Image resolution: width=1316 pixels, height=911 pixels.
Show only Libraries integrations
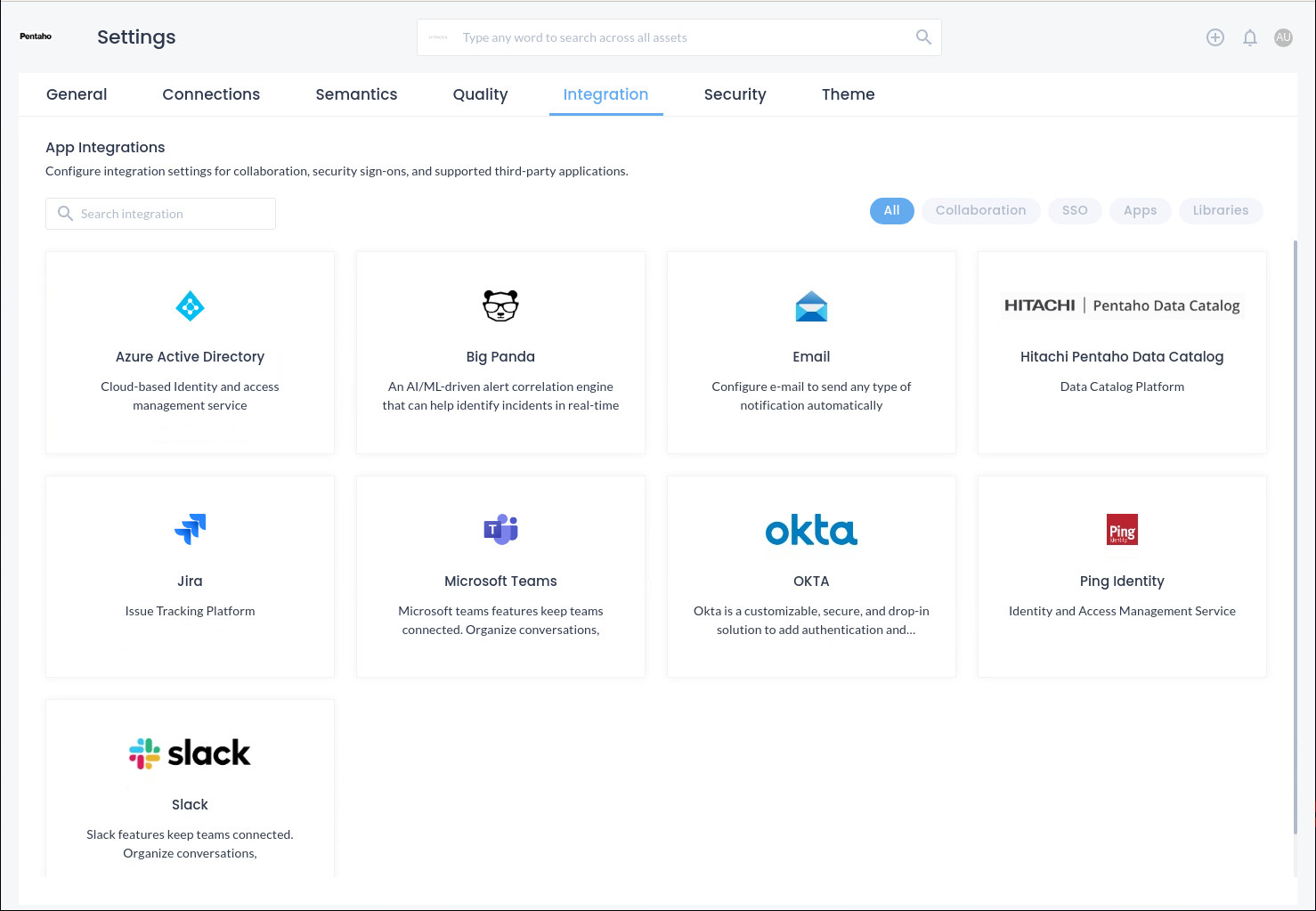(x=1220, y=211)
